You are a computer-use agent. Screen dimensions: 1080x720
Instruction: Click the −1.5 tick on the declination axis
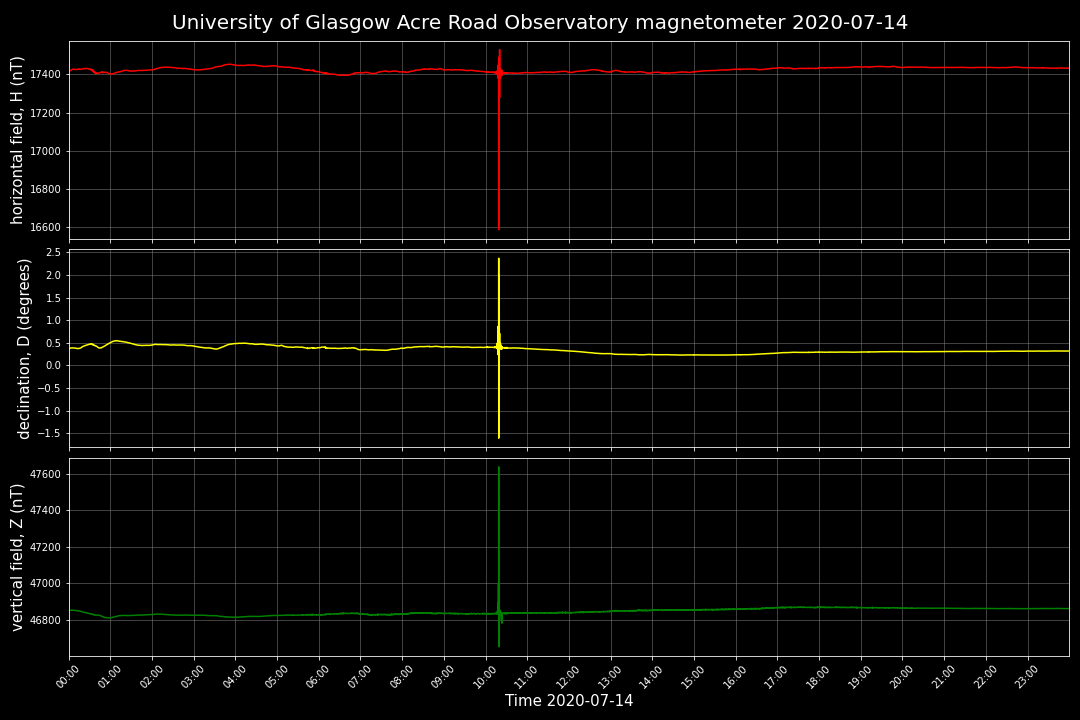[x=49, y=433]
